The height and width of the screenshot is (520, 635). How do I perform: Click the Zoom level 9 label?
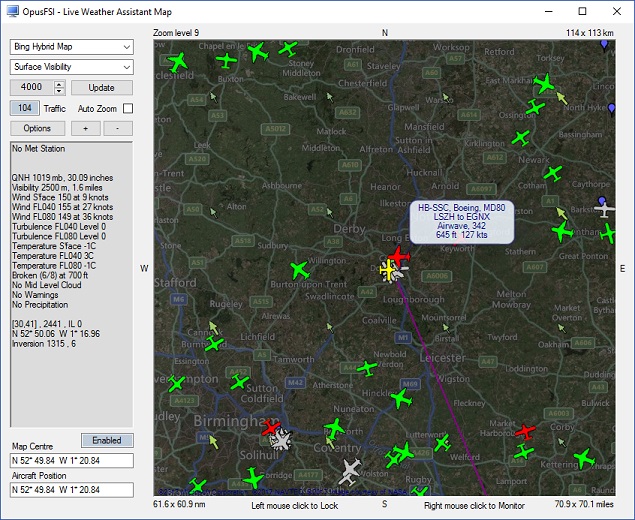click(x=176, y=33)
